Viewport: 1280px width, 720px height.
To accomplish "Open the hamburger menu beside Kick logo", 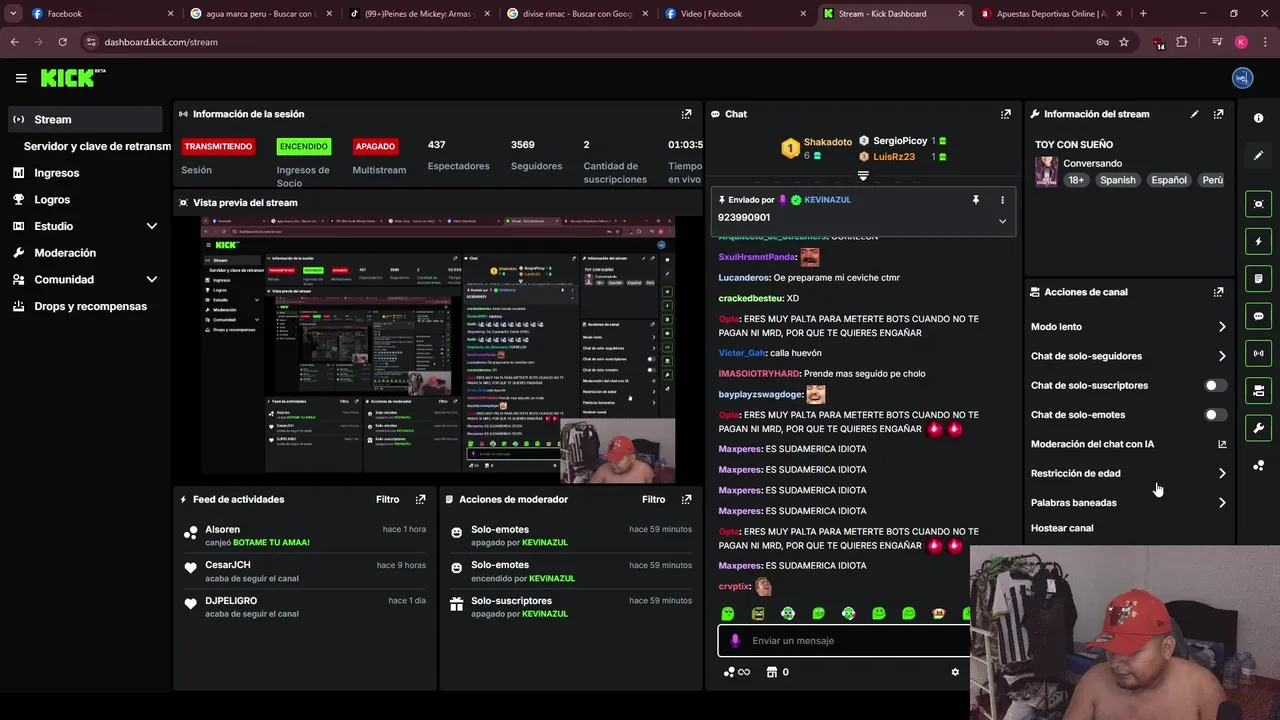I will pos(21,78).
